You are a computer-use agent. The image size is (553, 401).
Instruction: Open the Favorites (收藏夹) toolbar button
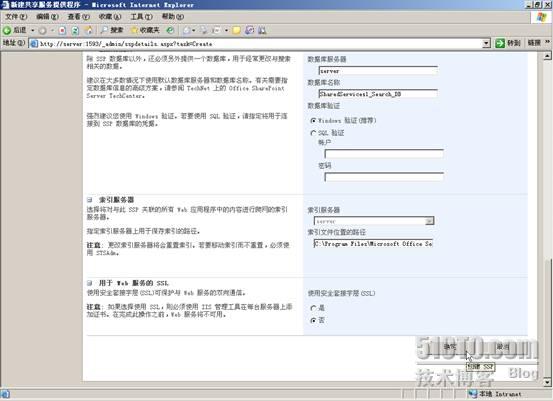(145, 30)
